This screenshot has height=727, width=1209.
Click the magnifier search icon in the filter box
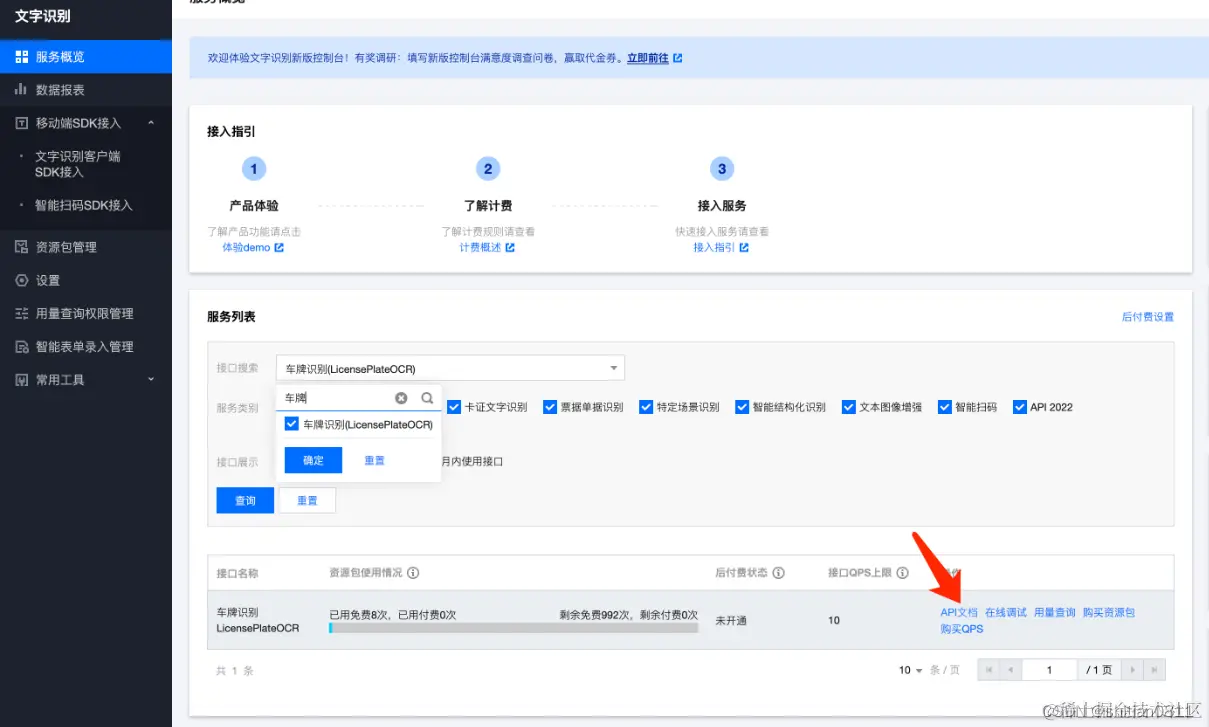[425, 398]
